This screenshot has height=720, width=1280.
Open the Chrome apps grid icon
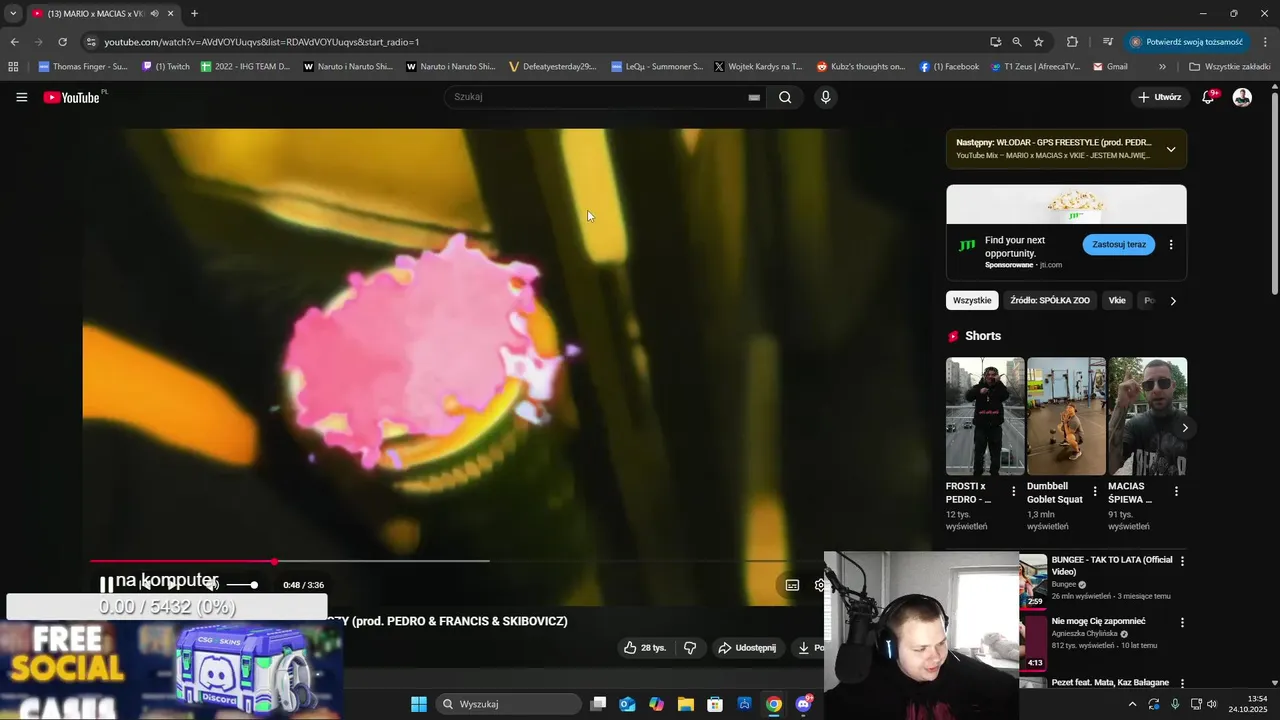[x=13, y=67]
